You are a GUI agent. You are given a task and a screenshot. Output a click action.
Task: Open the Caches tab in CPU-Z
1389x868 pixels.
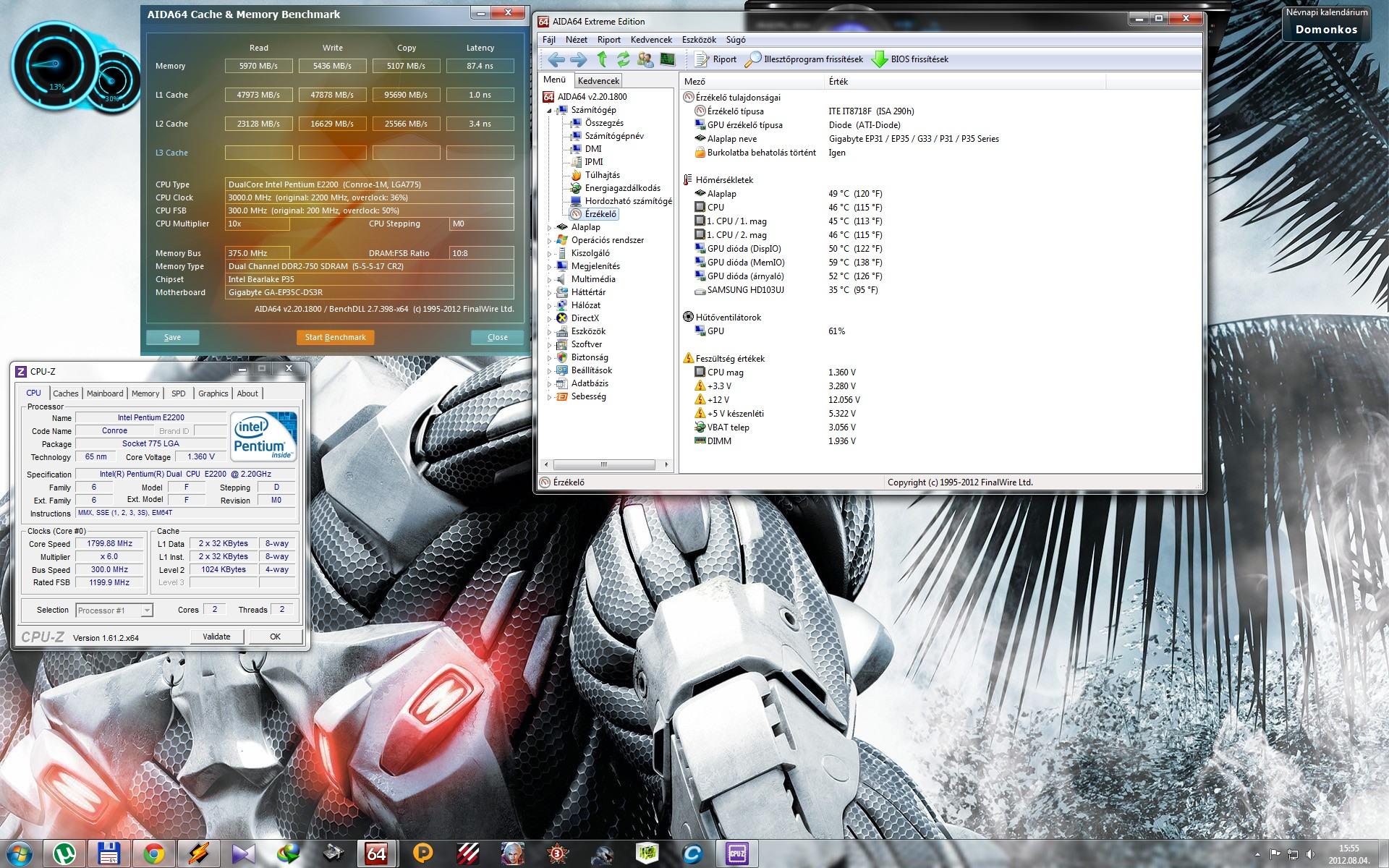coord(66,393)
